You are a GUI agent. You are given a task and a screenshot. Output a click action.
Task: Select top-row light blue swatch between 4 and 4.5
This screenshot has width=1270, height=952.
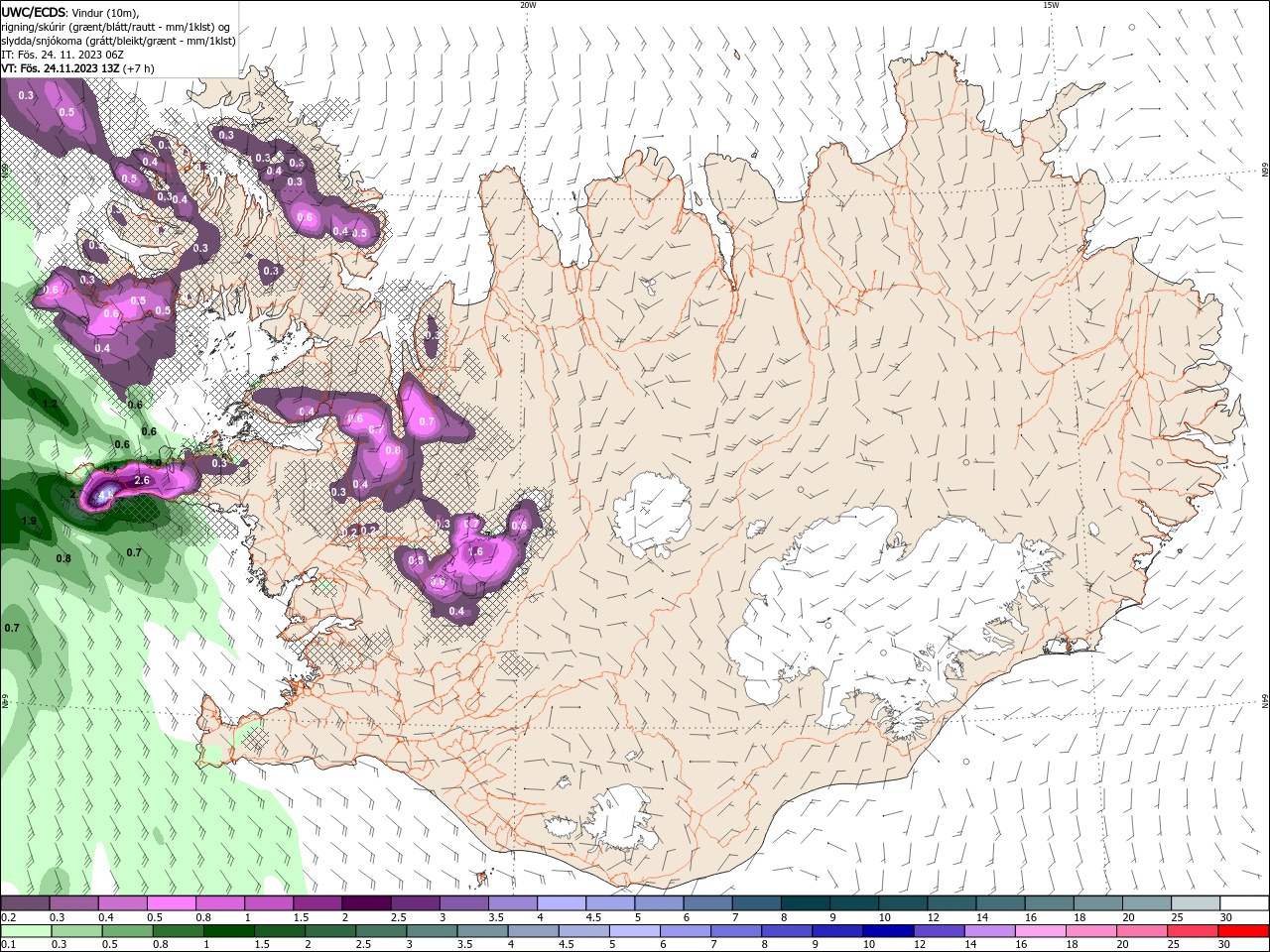point(561,903)
